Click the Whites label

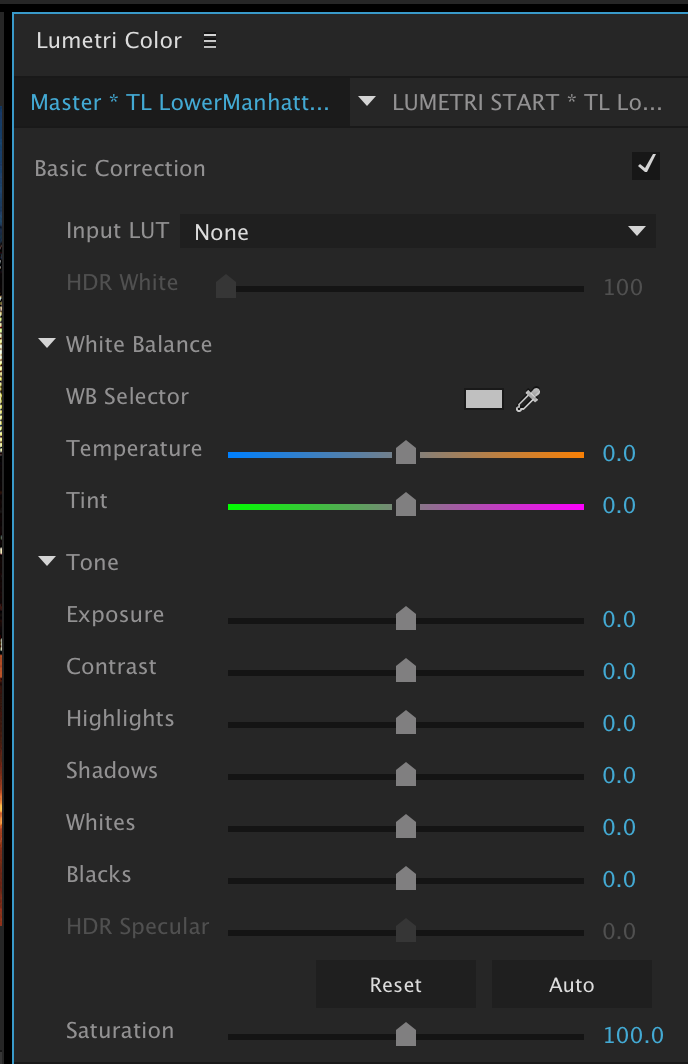(100, 822)
